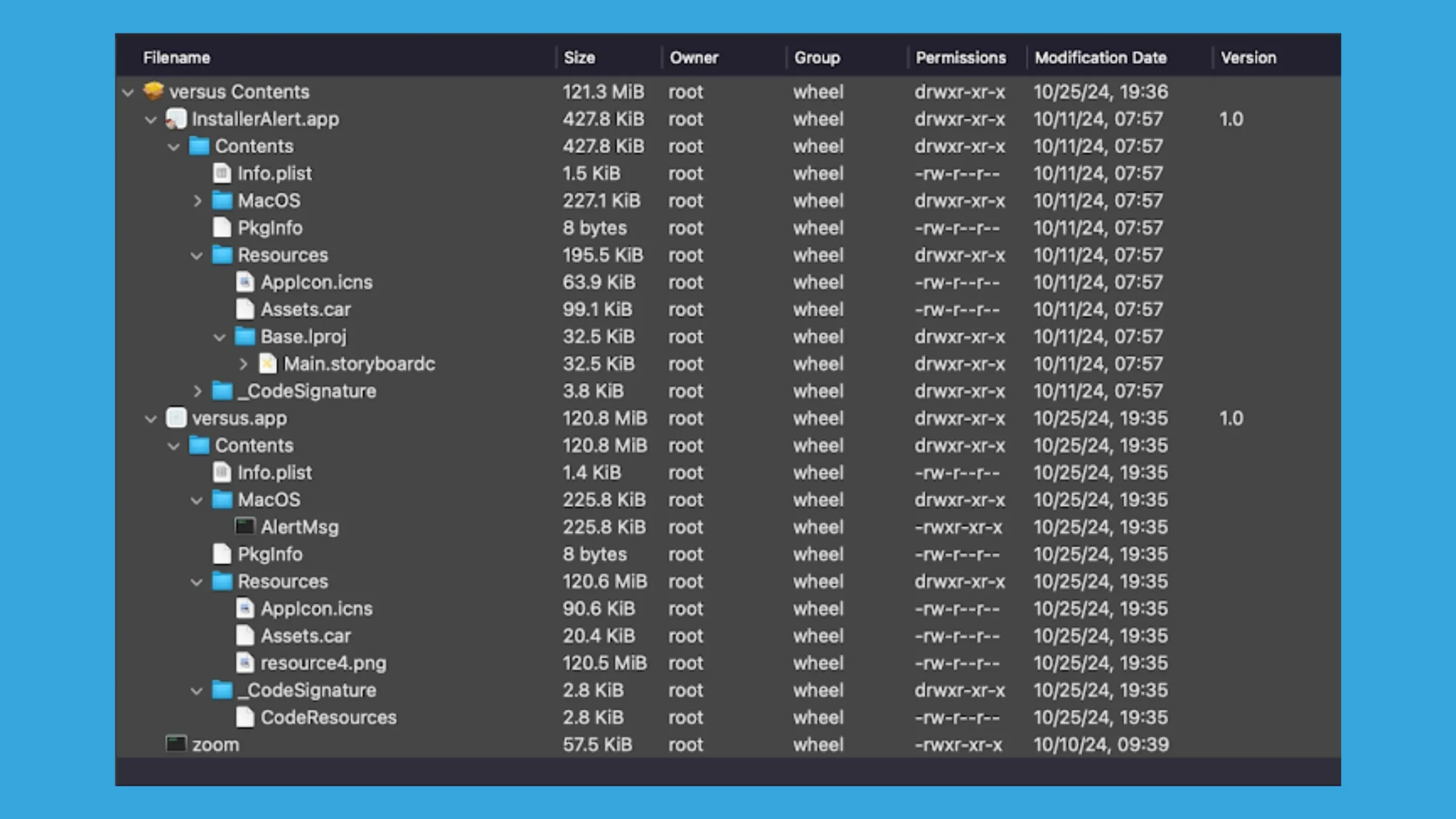Click the versus.app application icon

click(x=176, y=418)
